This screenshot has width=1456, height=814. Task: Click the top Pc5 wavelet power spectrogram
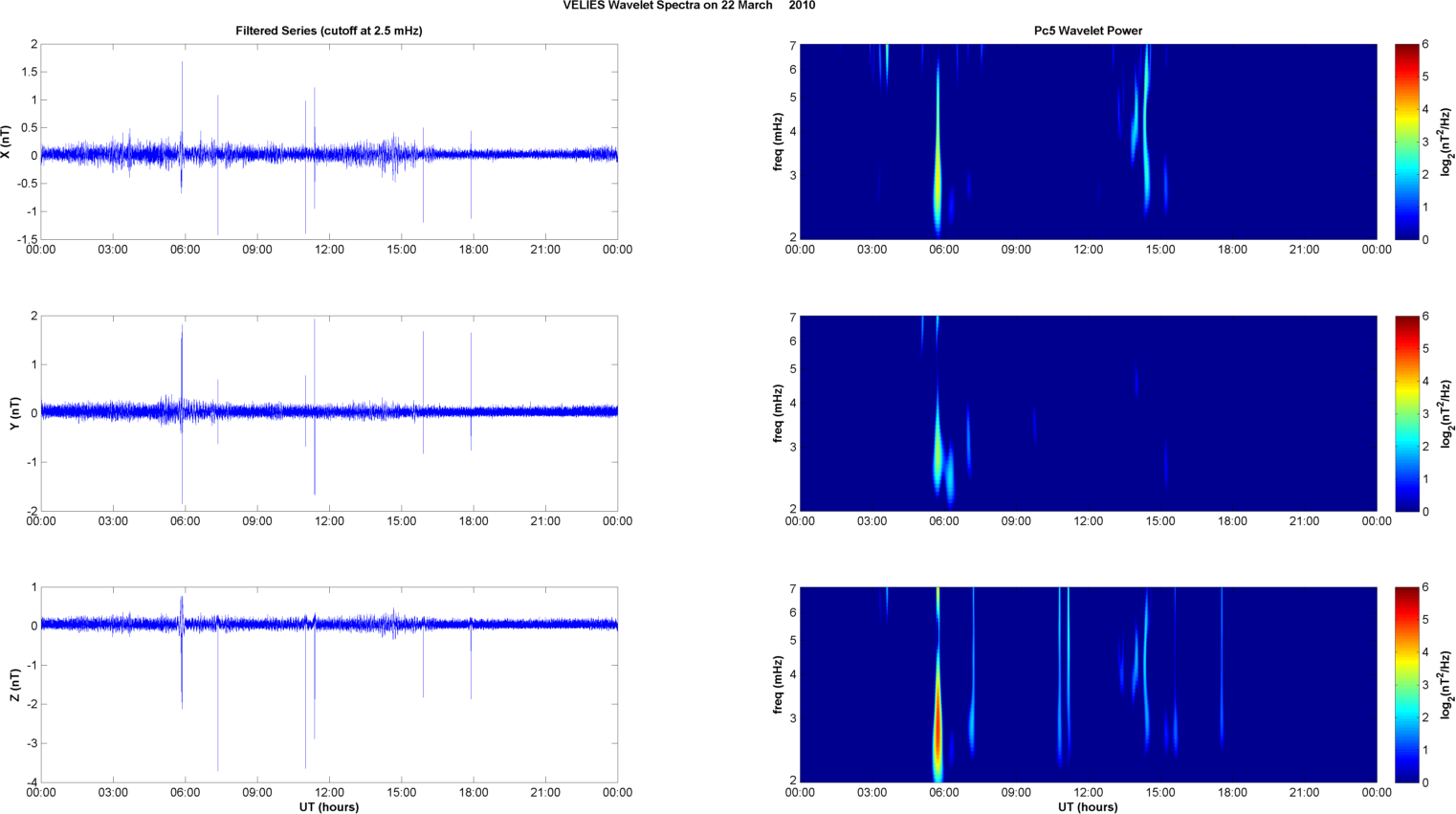point(1088,142)
